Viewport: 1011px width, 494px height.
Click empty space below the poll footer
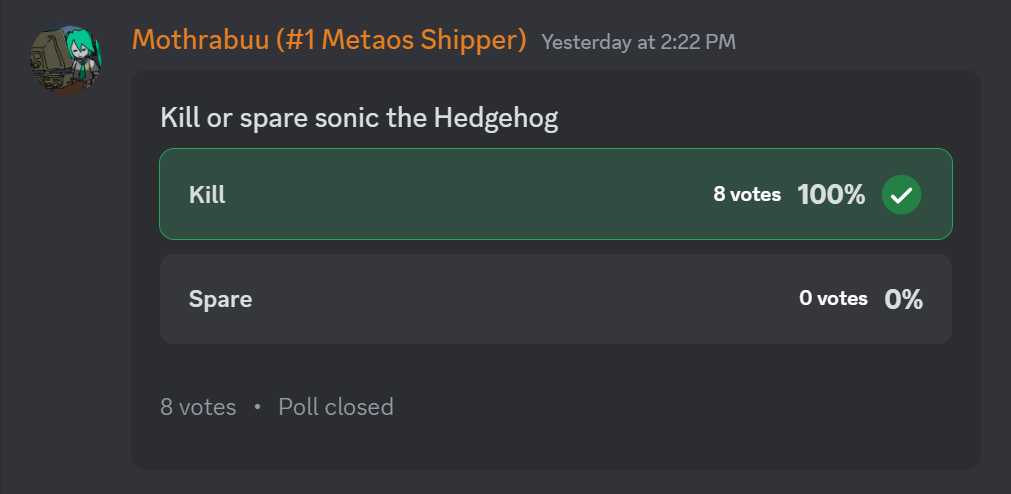555,446
